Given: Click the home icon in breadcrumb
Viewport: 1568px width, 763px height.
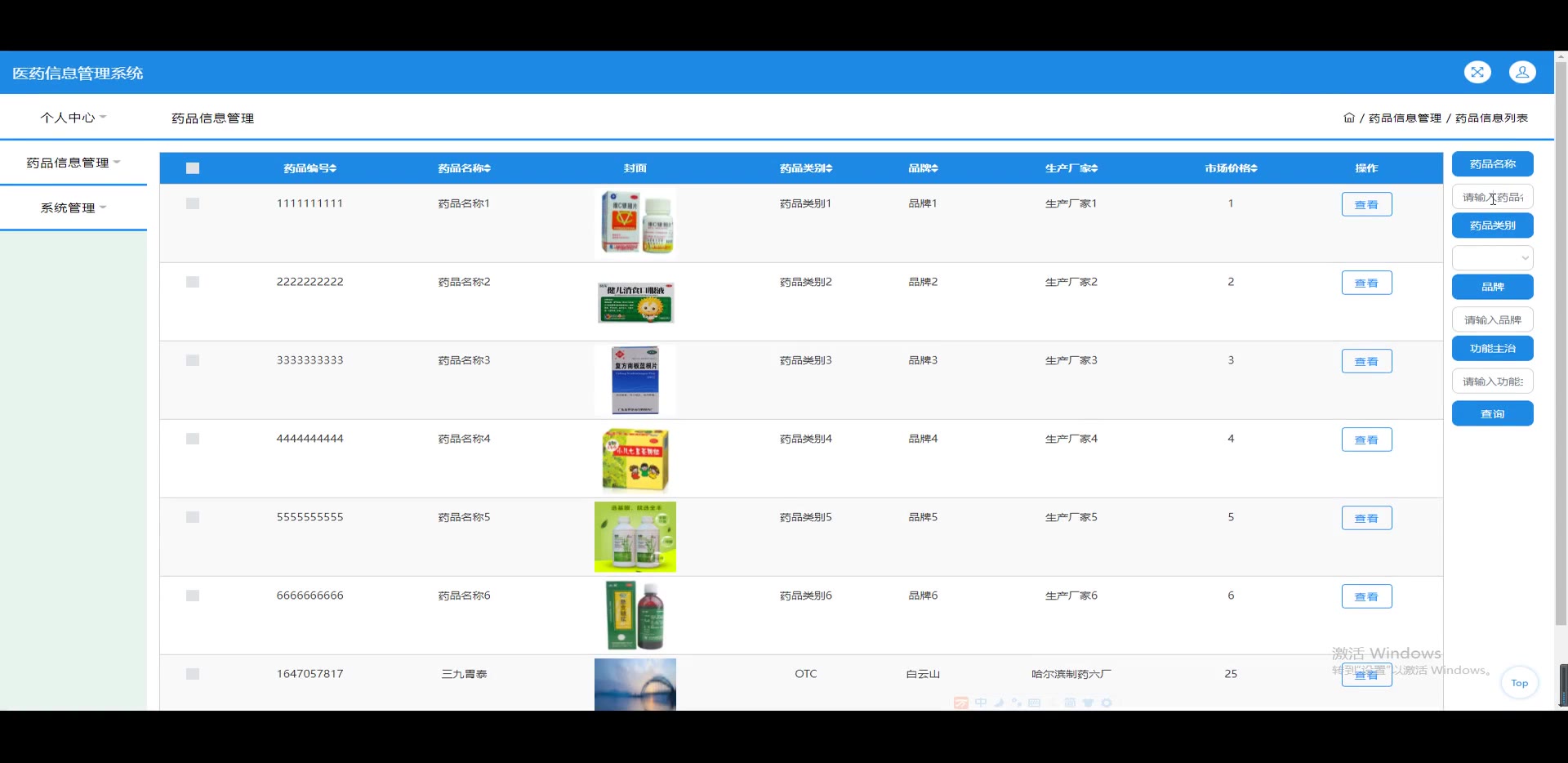Looking at the screenshot, I should tap(1349, 118).
